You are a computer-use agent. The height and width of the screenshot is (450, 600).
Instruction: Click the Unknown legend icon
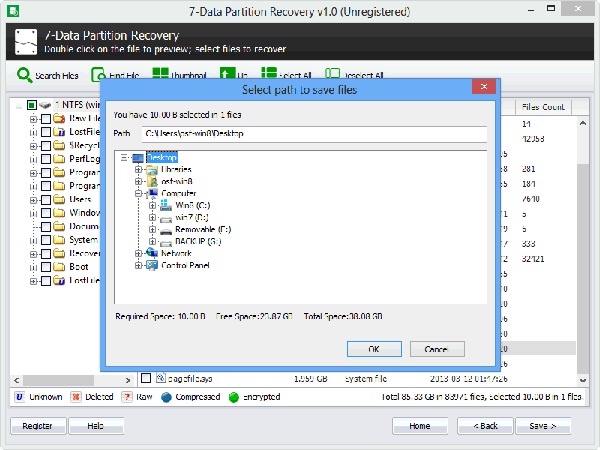[x=19, y=397]
